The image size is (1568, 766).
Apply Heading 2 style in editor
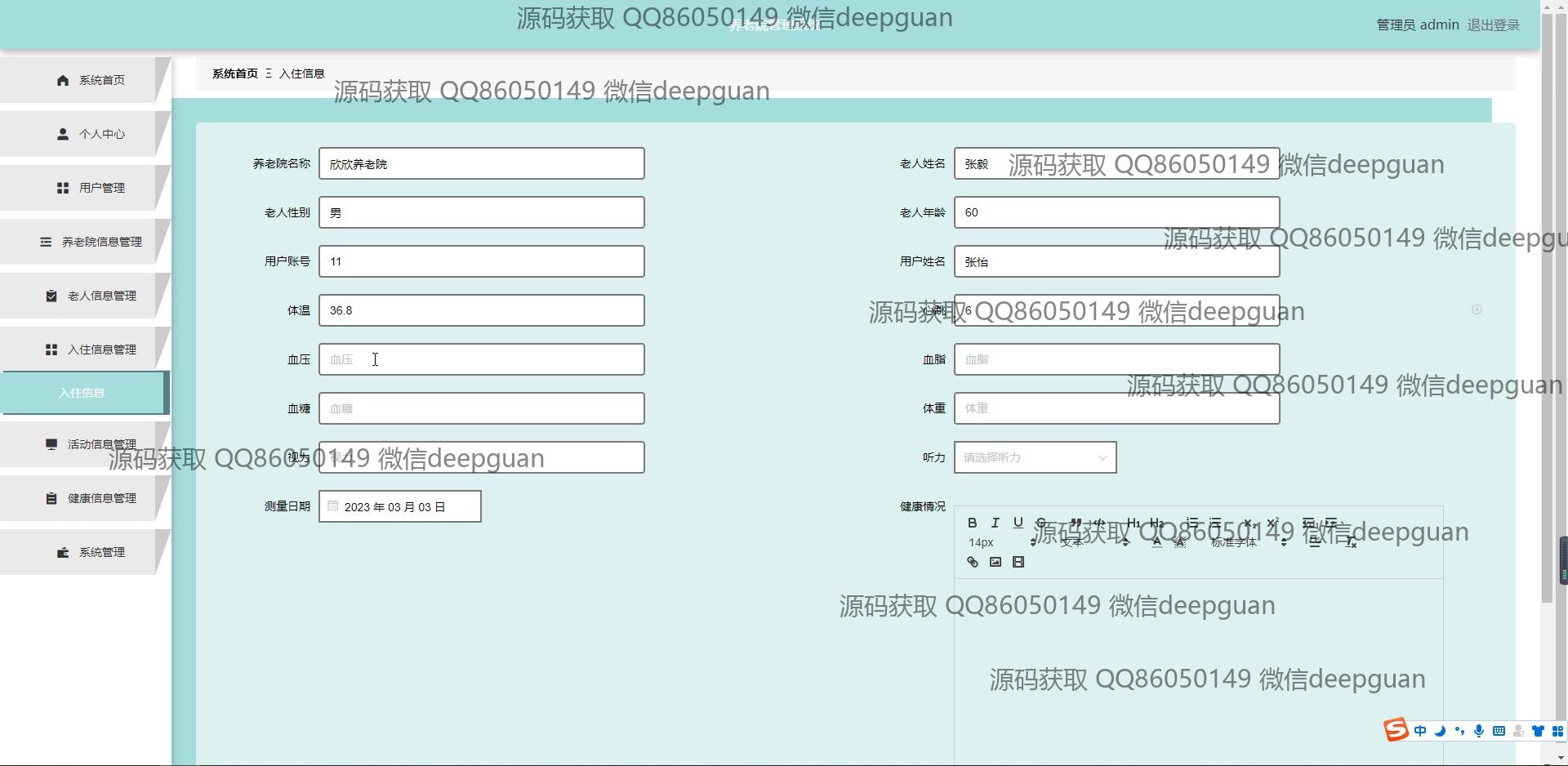click(x=1156, y=523)
